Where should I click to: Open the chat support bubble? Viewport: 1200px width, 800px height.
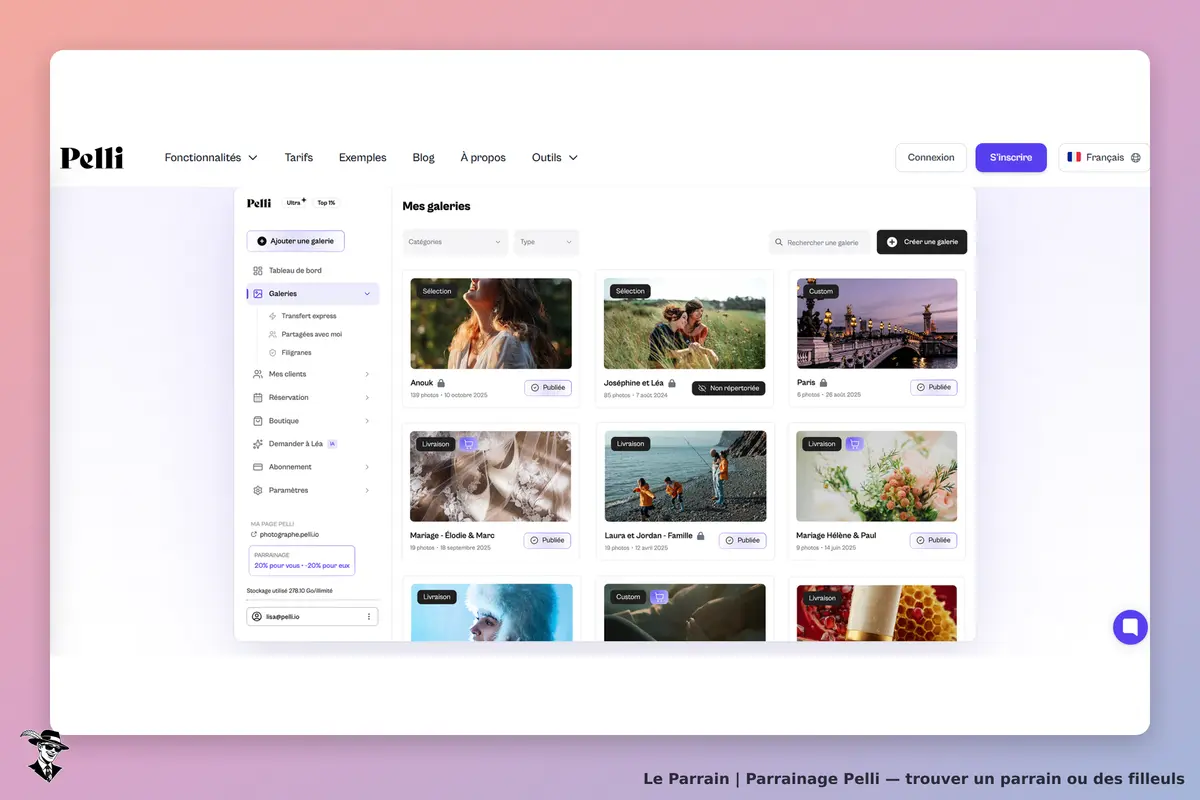click(1130, 627)
